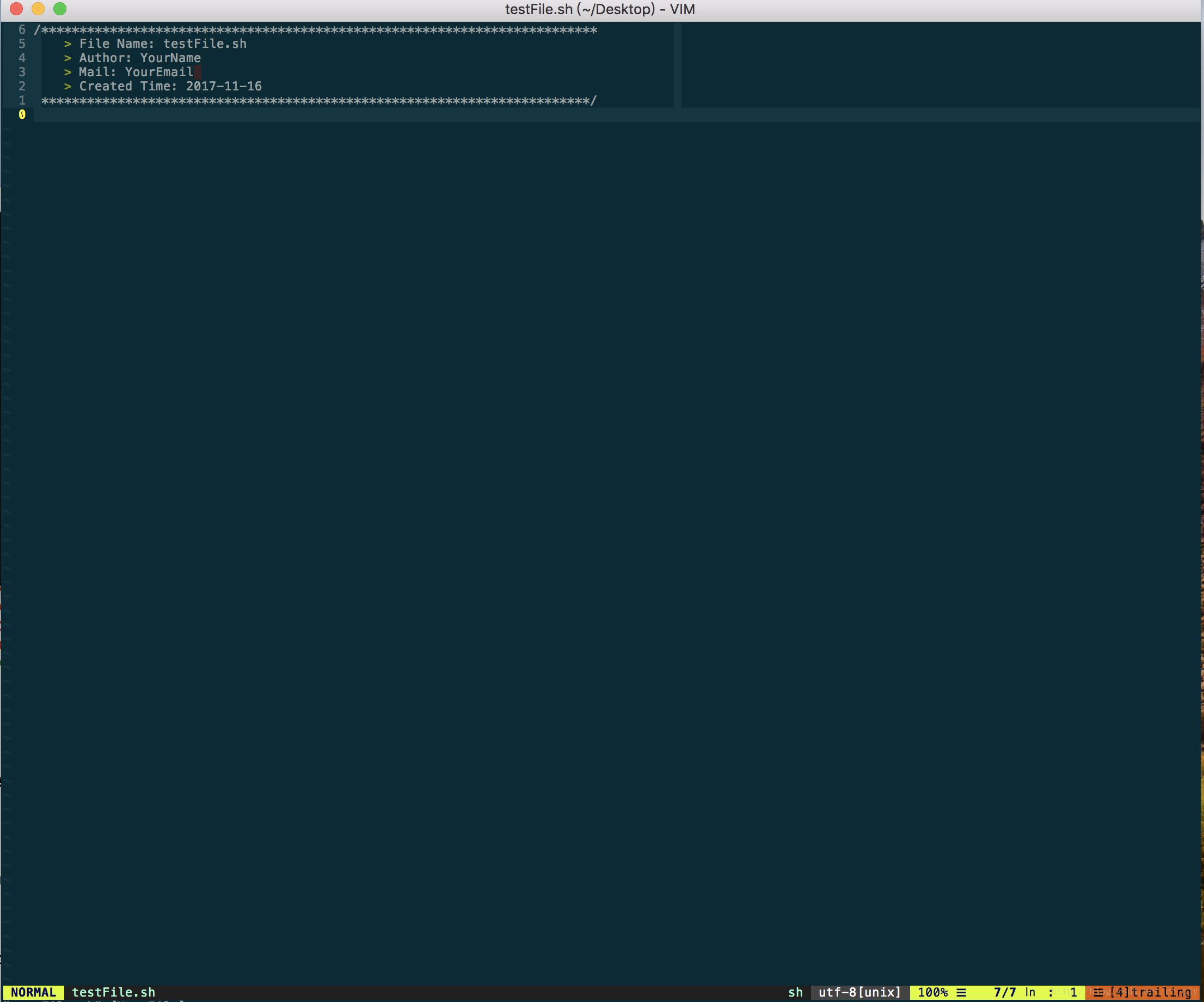This screenshot has height=1002, width=1204.
Task: Click relative line number 1 in gutter
Action: pyautogui.click(x=22, y=100)
